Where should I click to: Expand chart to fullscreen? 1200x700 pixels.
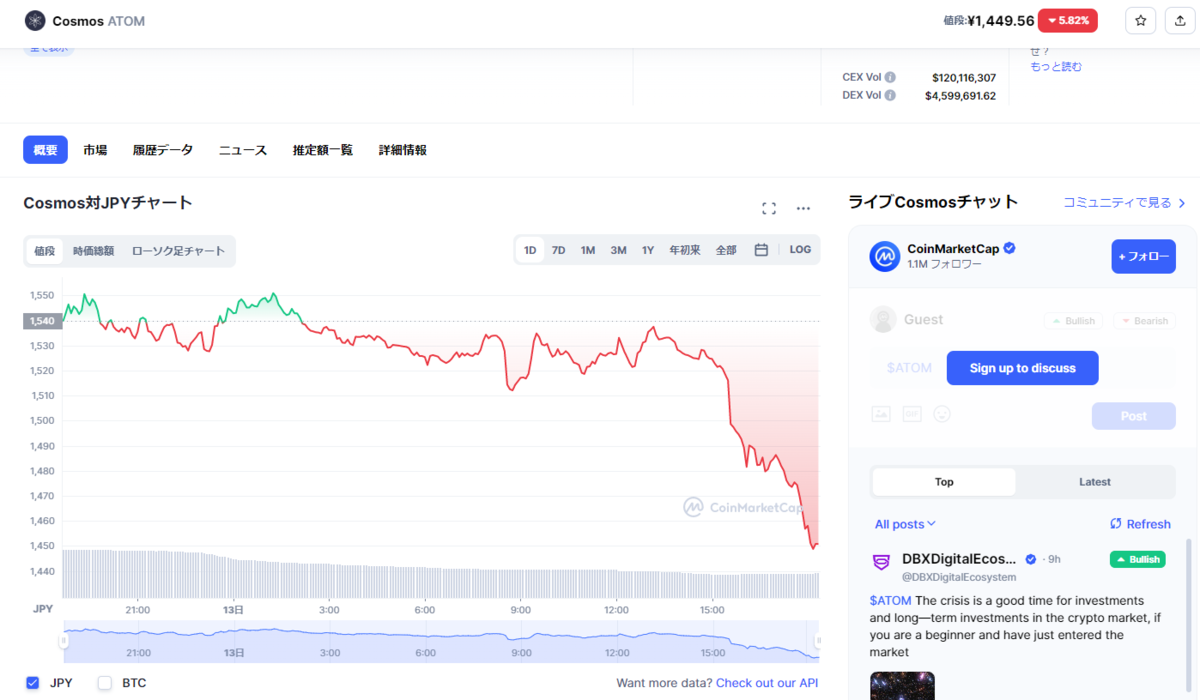point(769,208)
